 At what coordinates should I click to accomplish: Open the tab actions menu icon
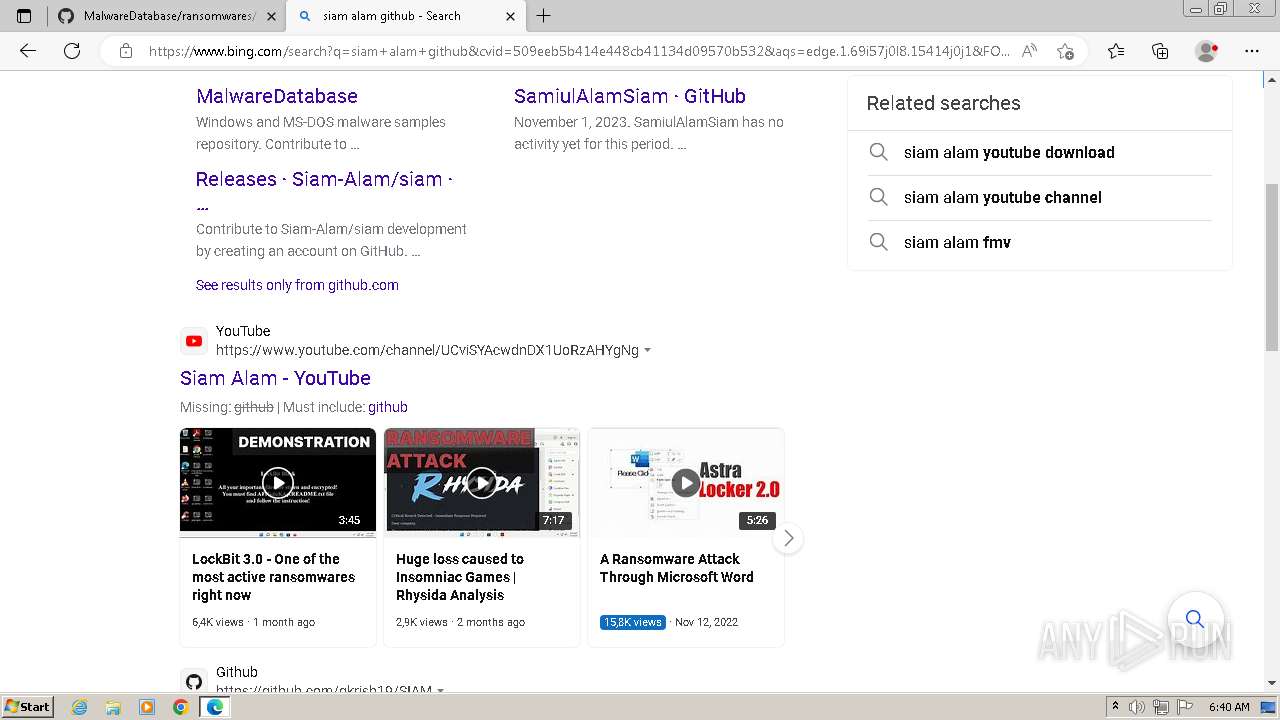point(24,16)
